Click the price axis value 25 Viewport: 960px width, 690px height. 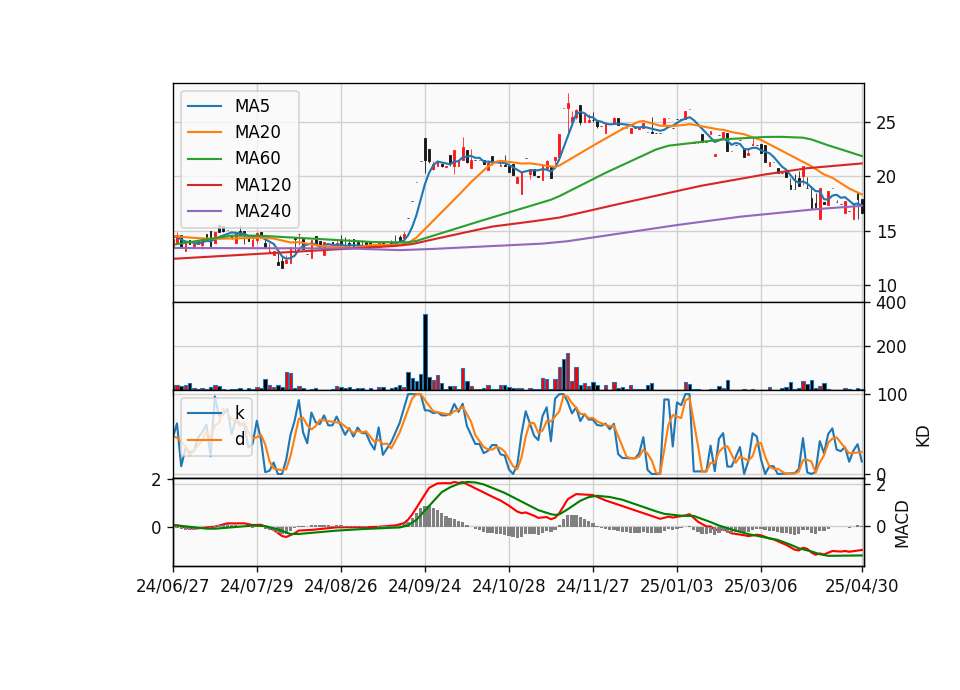tap(885, 123)
